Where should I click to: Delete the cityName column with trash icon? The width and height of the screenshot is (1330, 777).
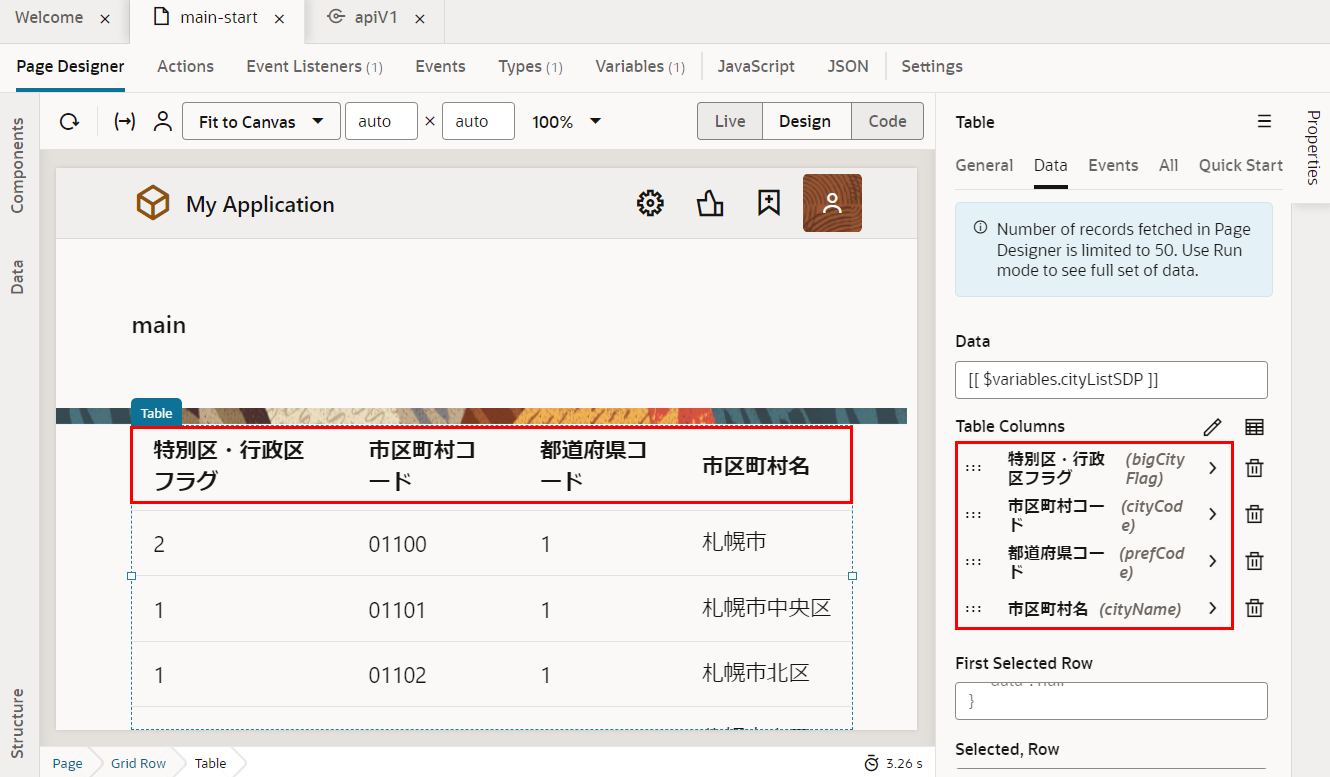tap(1254, 608)
